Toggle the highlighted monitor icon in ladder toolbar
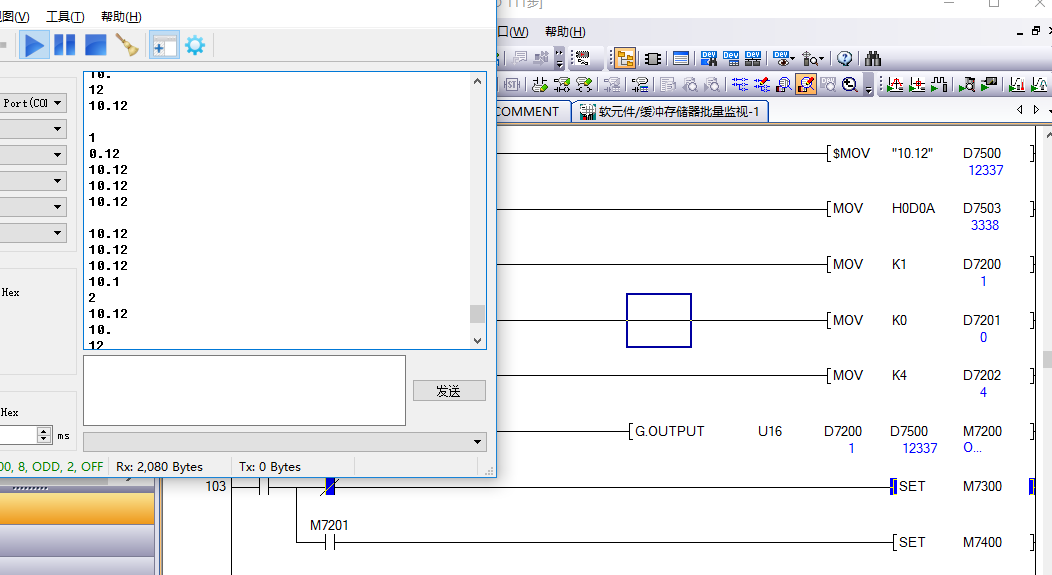Screen dimensions: 1052x575 (x=805, y=85)
